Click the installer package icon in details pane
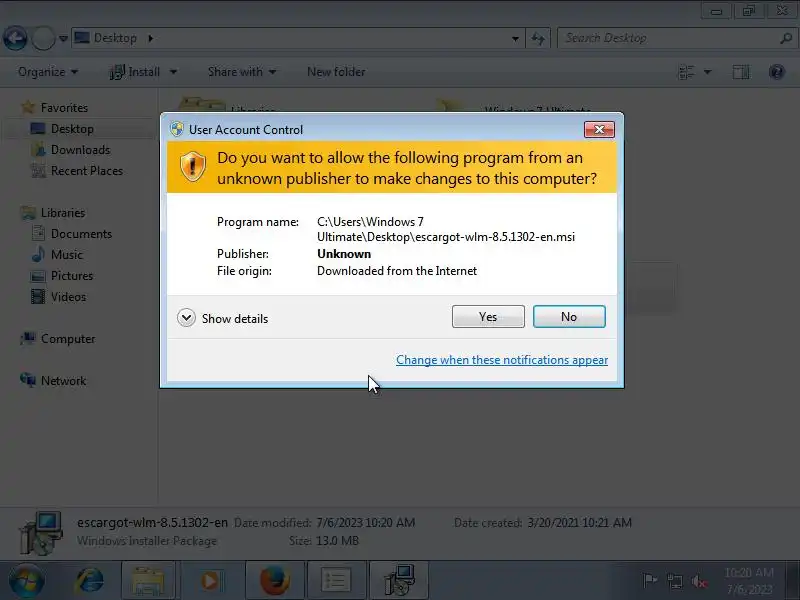The width and height of the screenshot is (800, 600). click(41, 533)
